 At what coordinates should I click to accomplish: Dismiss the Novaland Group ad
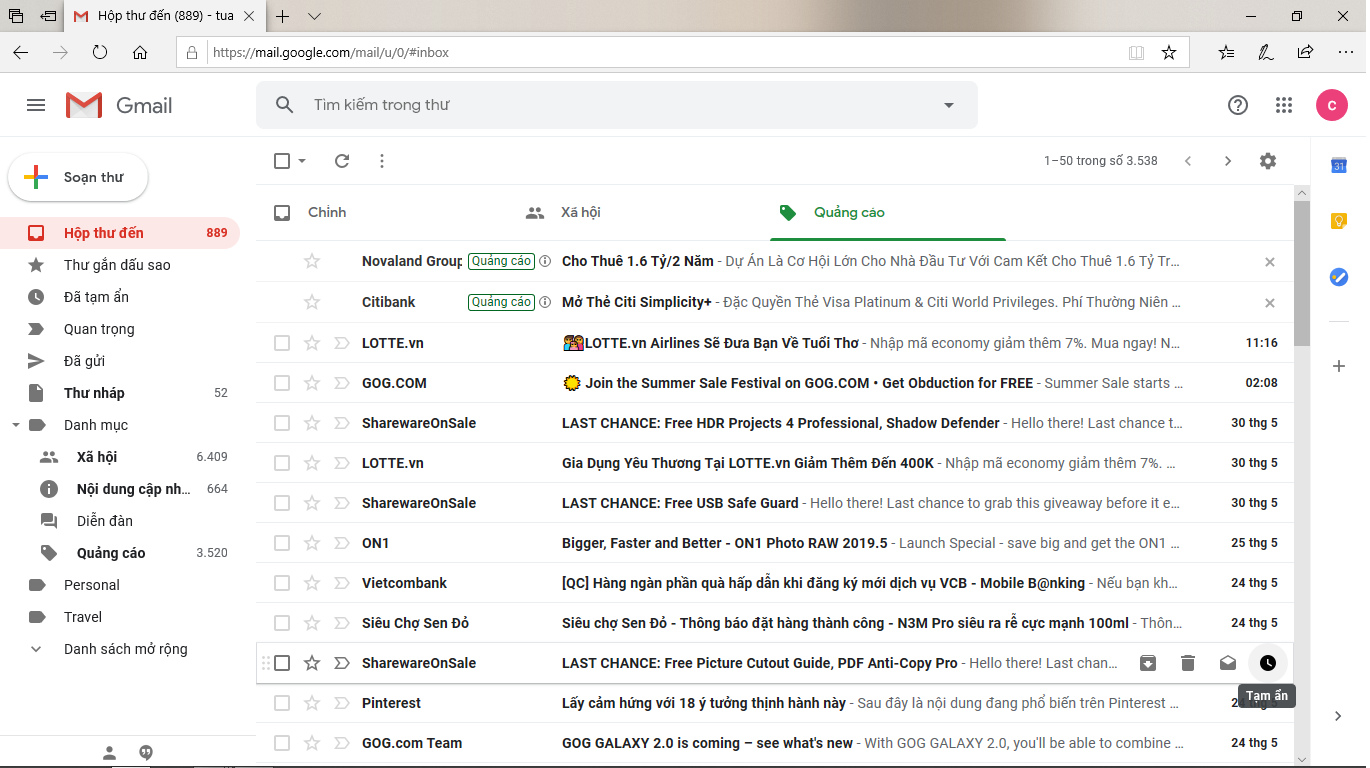1270,262
